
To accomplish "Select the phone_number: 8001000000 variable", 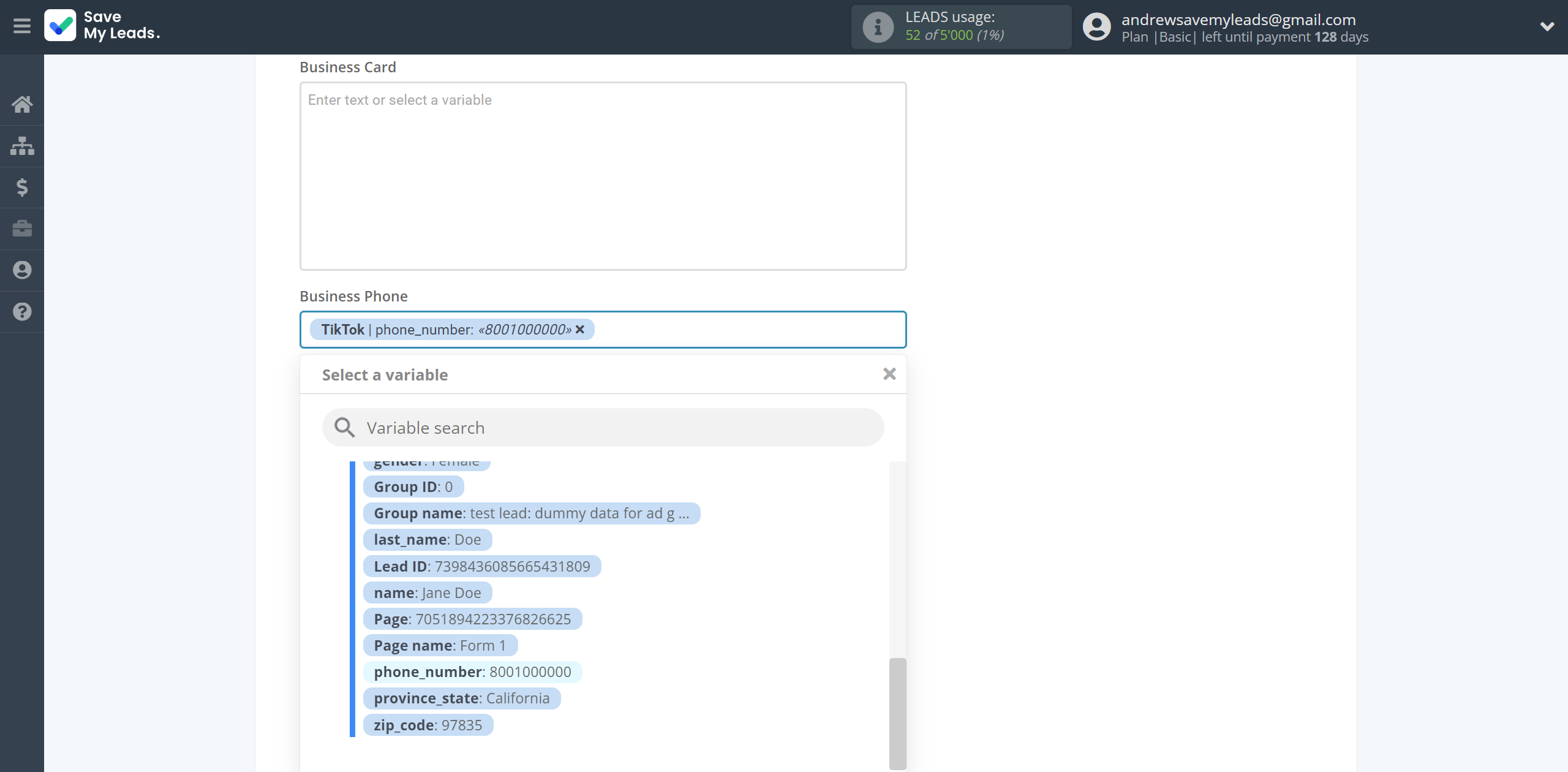I will pos(472,672).
